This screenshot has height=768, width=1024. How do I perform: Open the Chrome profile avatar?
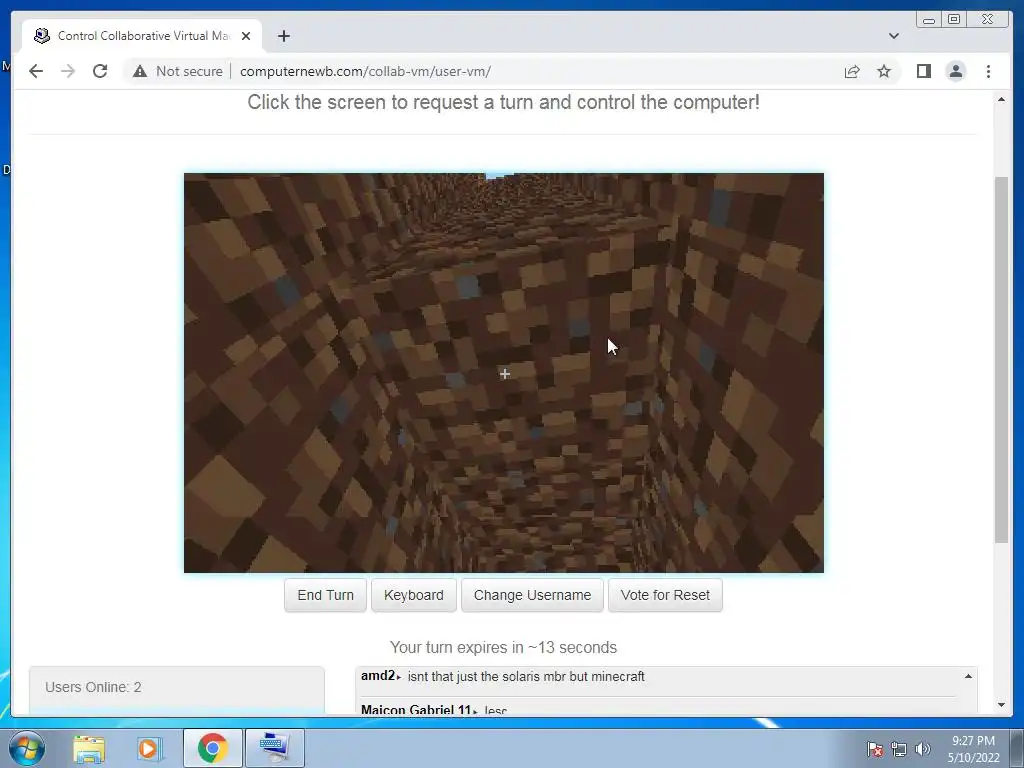tap(955, 71)
